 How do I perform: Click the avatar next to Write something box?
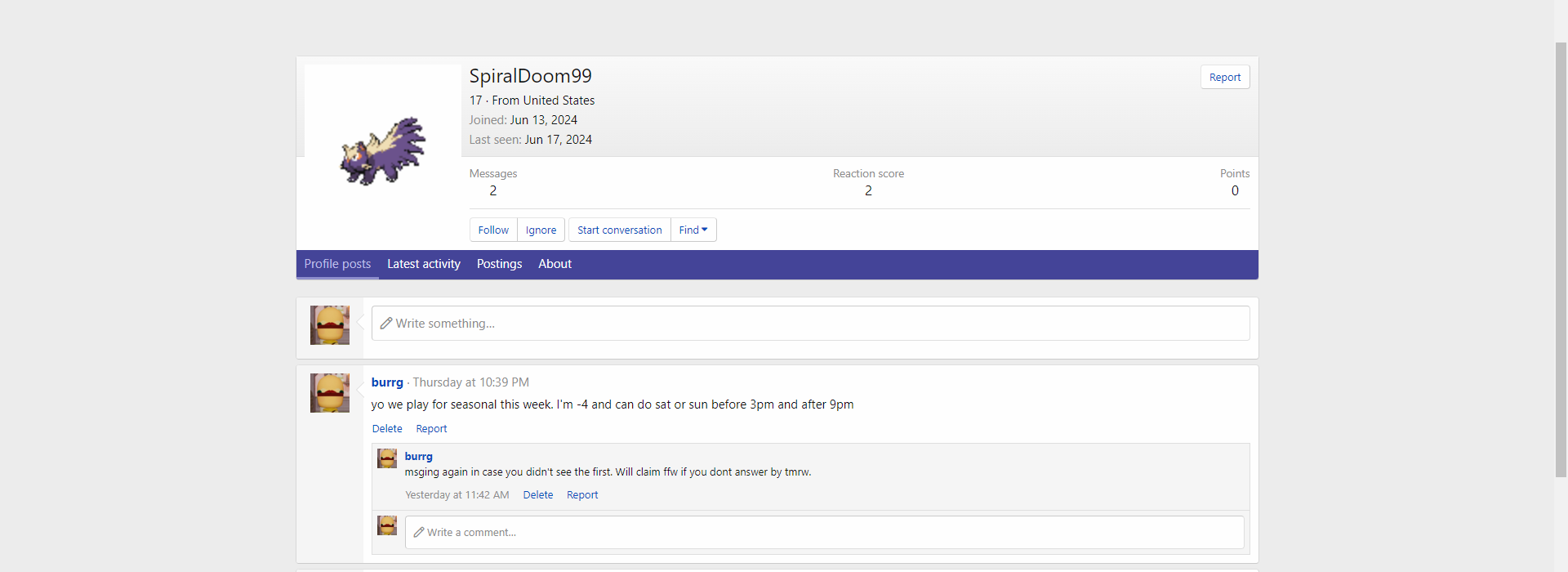(330, 325)
